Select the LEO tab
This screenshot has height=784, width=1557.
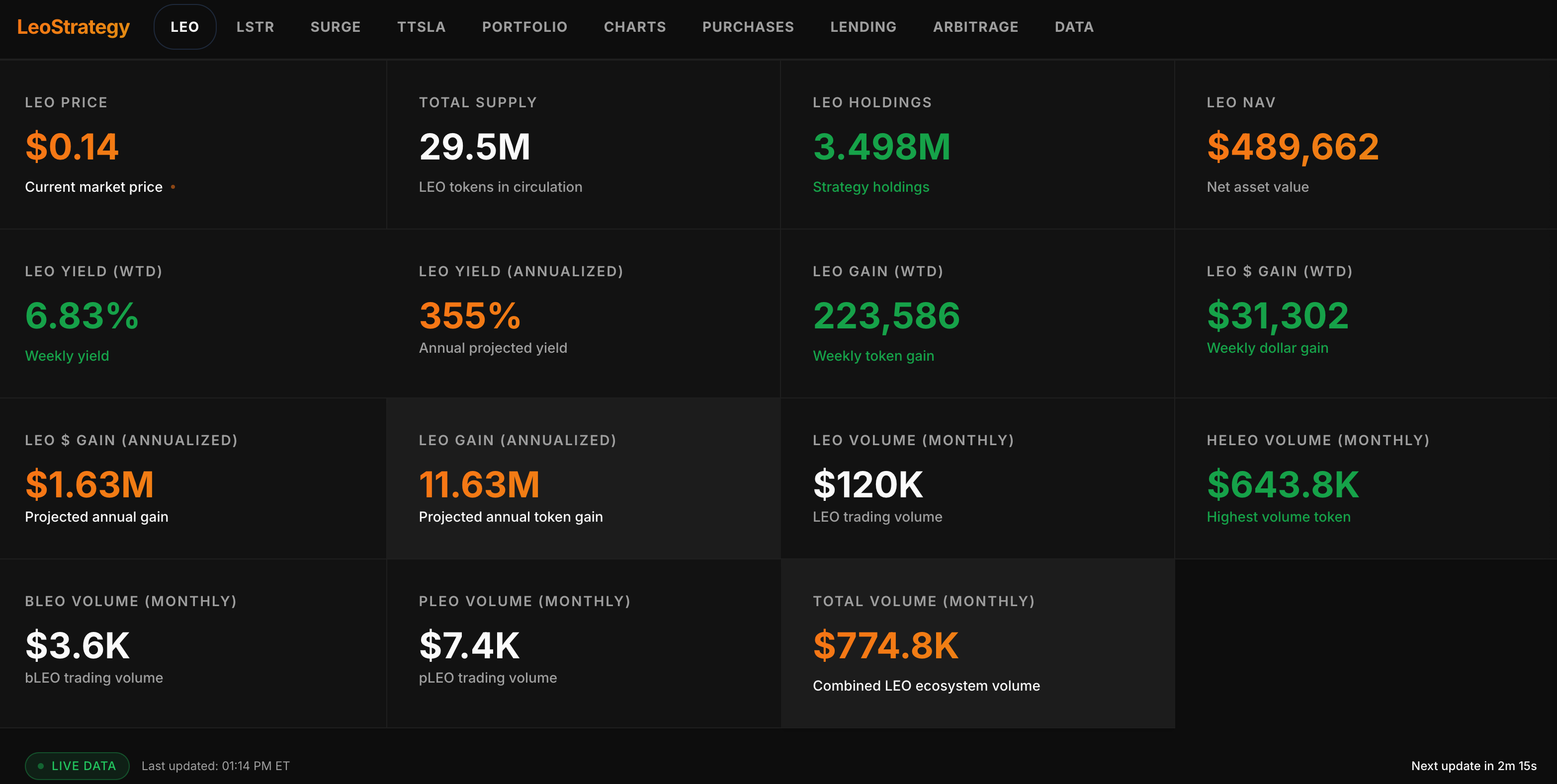pos(184,26)
